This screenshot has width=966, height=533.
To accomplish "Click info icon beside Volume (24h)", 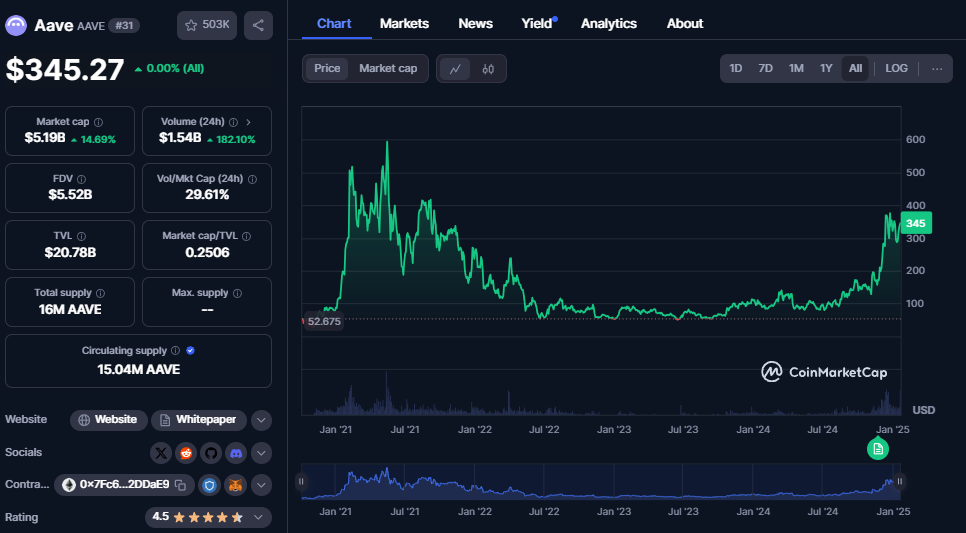I will 233,122.
